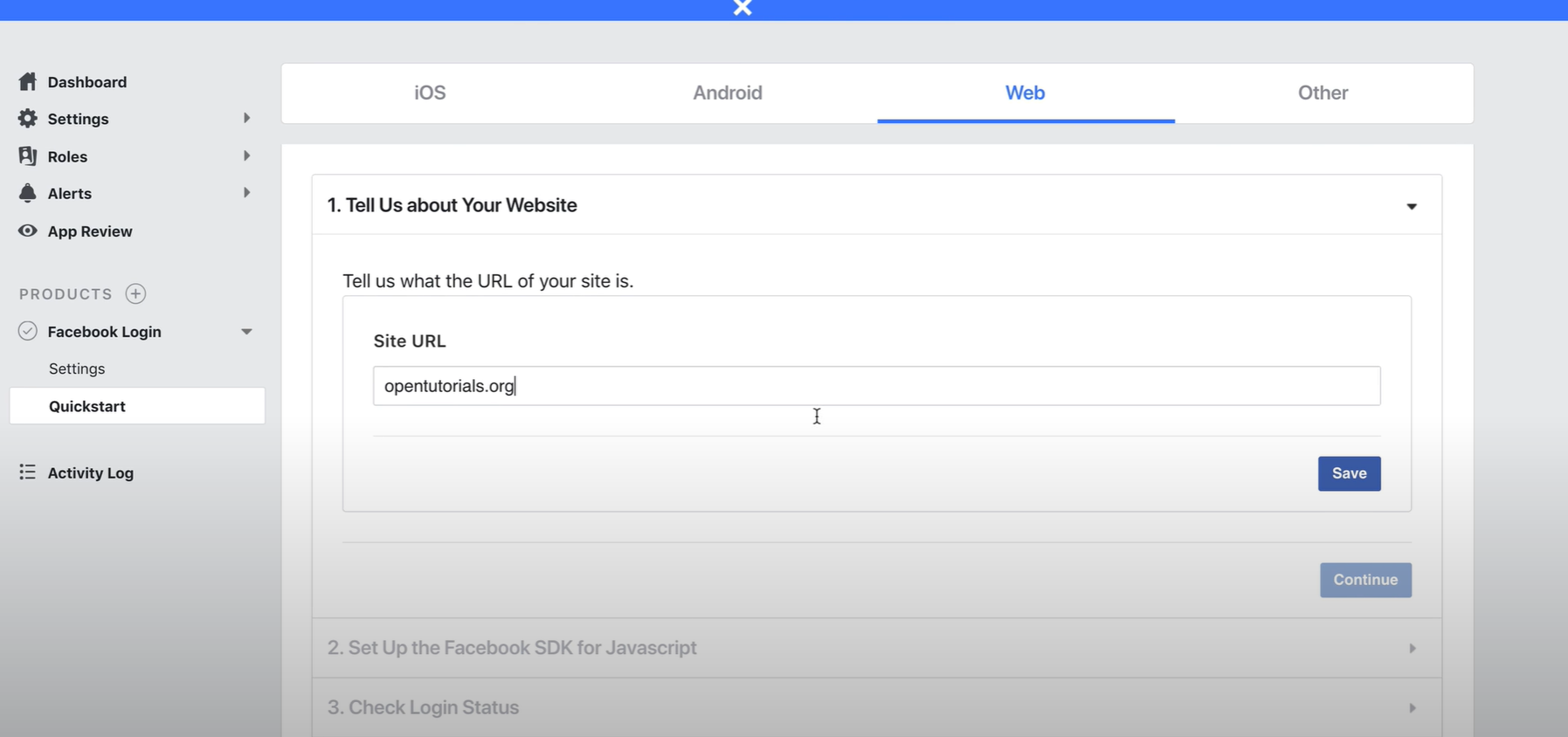This screenshot has width=1568, height=737.
Task: Click the Settings label in main sidebar
Action: (x=78, y=119)
